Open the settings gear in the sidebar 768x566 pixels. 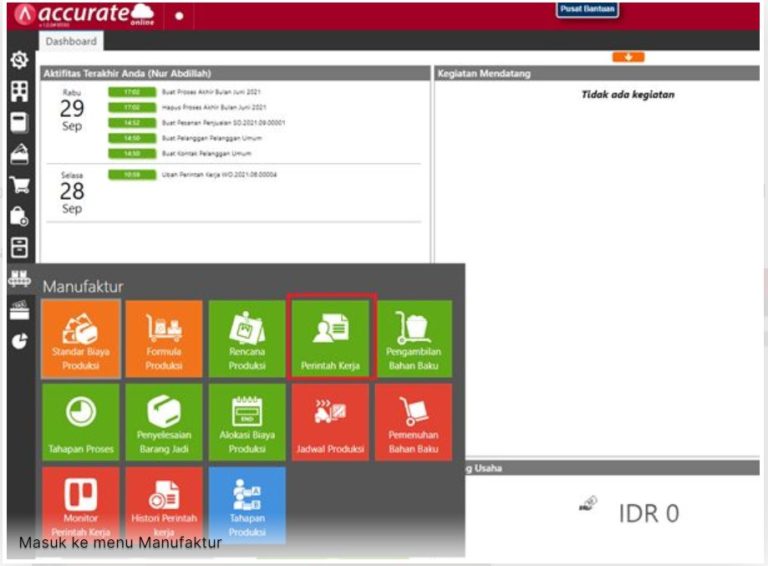click(20, 60)
